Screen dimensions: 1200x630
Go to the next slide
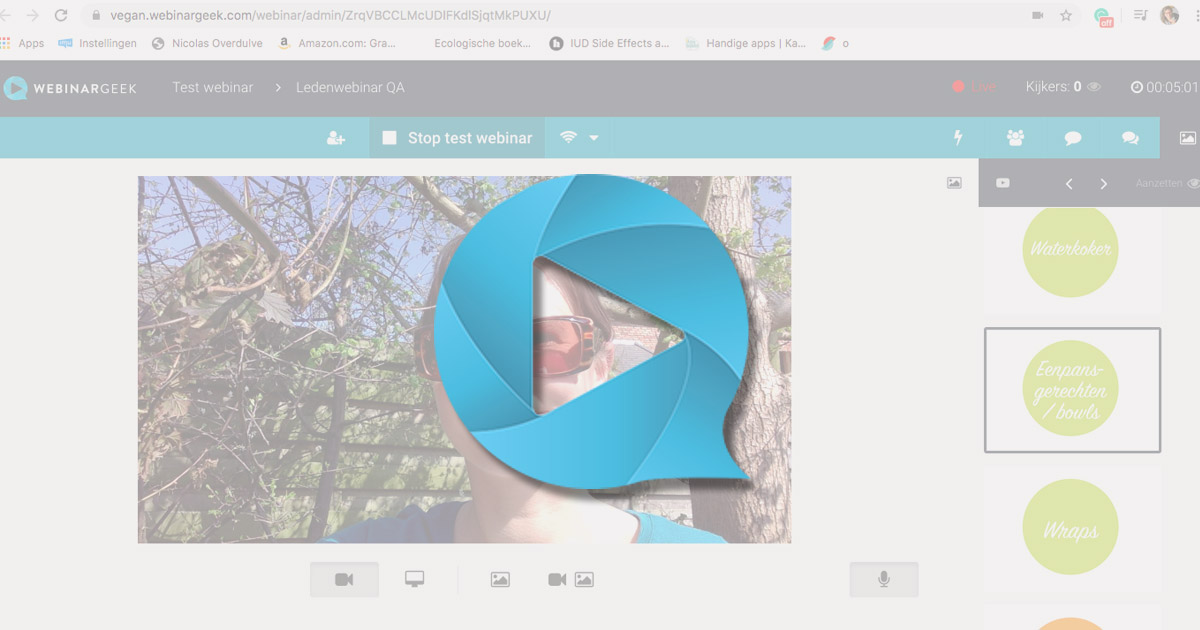(x=1104, y=184)
